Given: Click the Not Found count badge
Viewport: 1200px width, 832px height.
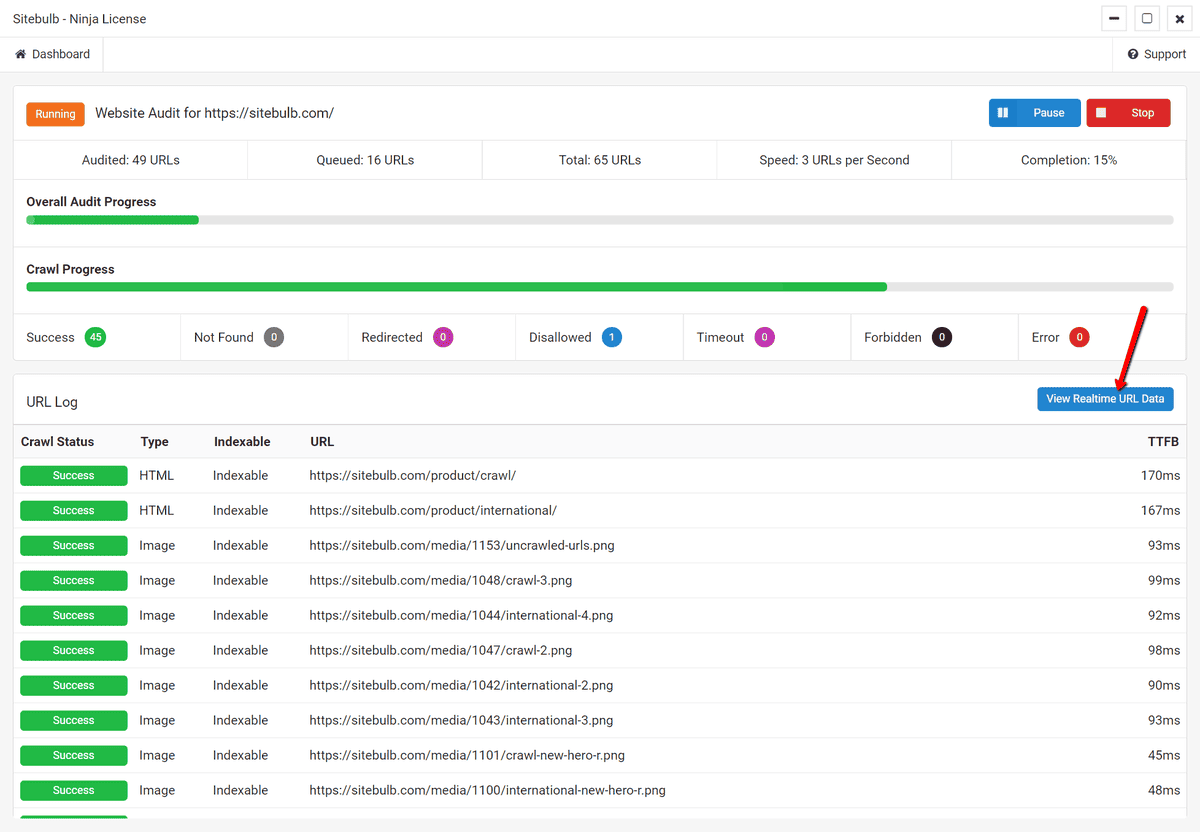Looking at the screenshot, I should tap(274, 337).
